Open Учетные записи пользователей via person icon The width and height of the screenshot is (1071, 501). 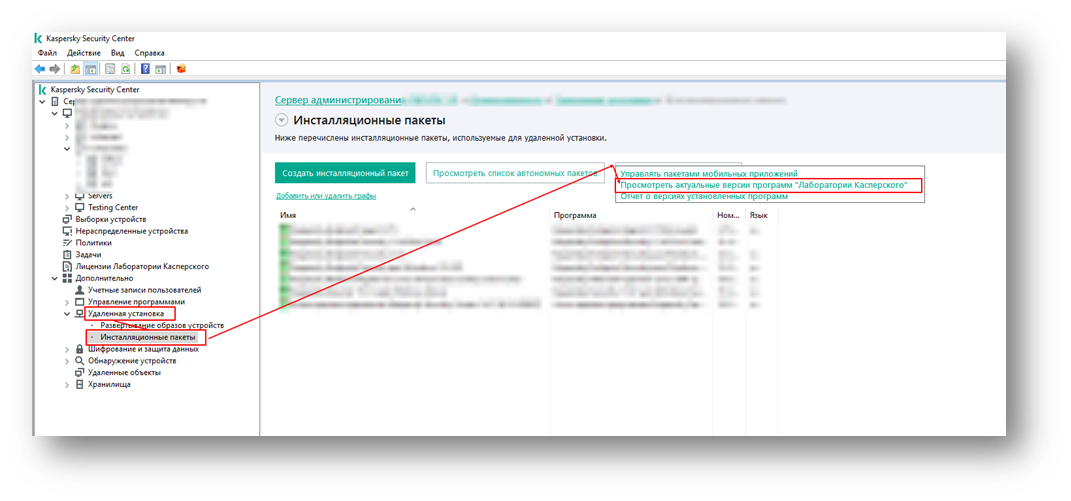(x=79, y=290)
